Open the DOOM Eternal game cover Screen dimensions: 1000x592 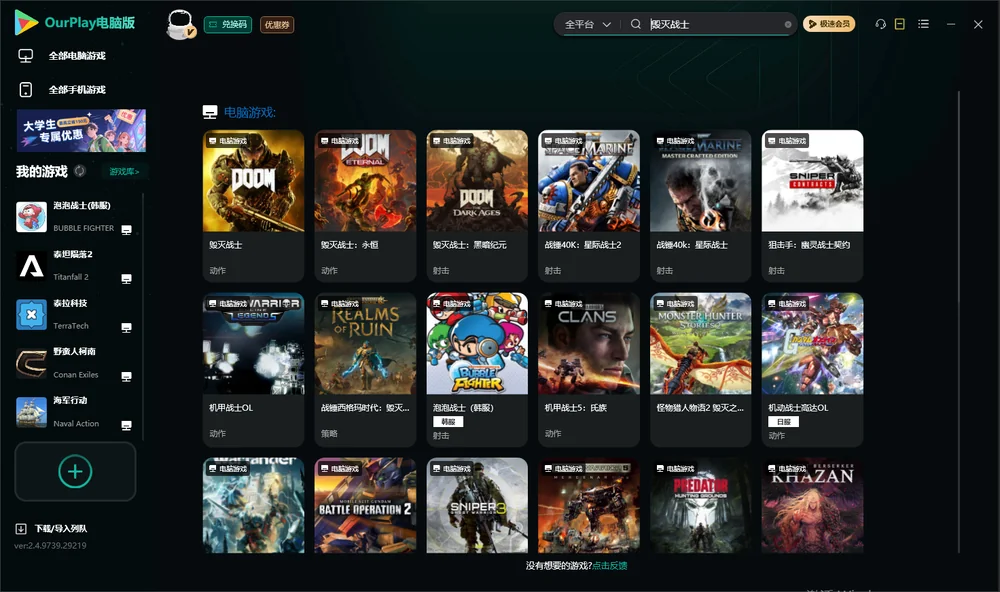point(365,181)
